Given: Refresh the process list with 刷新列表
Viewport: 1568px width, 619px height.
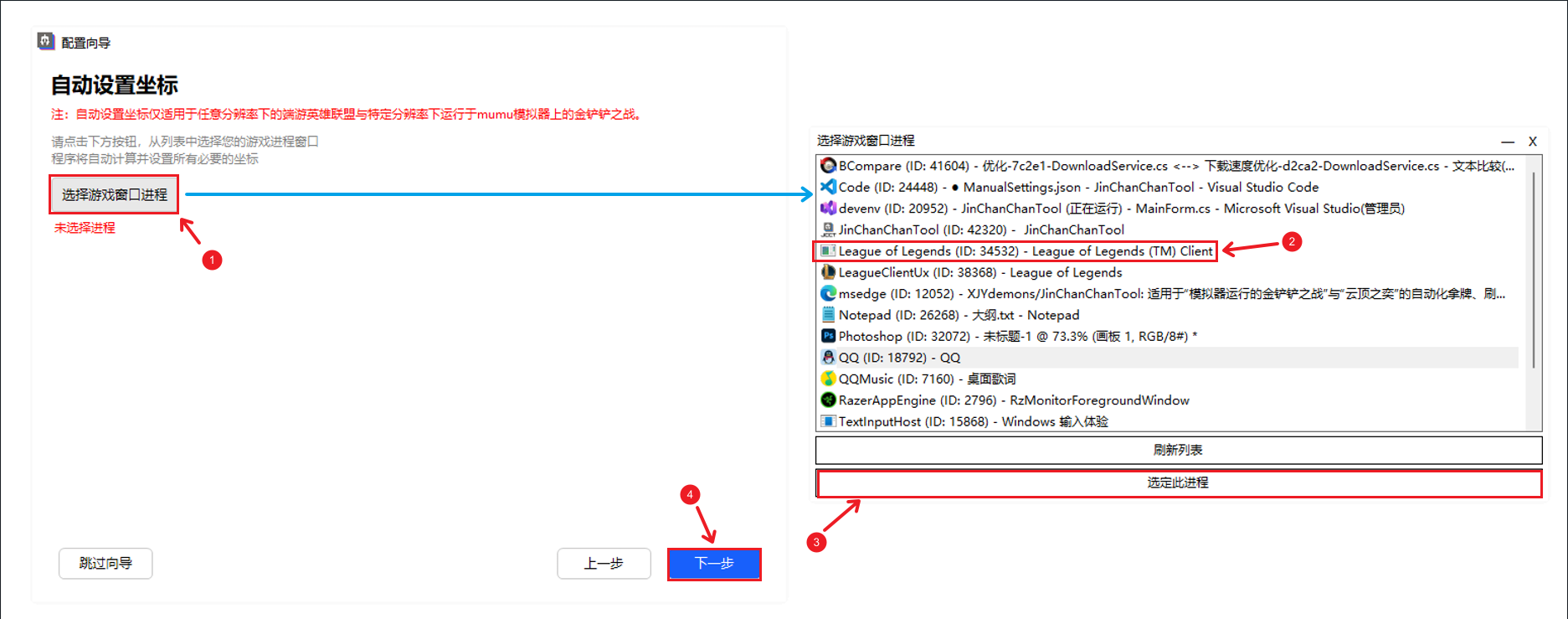Looking at the screenshot, I should pos(1179,450).
